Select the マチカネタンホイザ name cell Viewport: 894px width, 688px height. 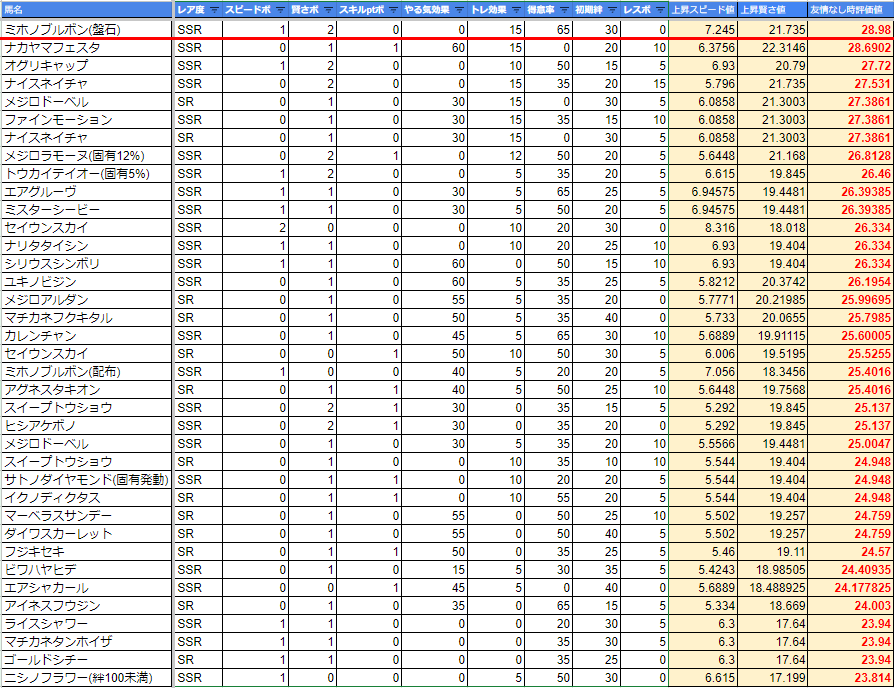[86, 642]
